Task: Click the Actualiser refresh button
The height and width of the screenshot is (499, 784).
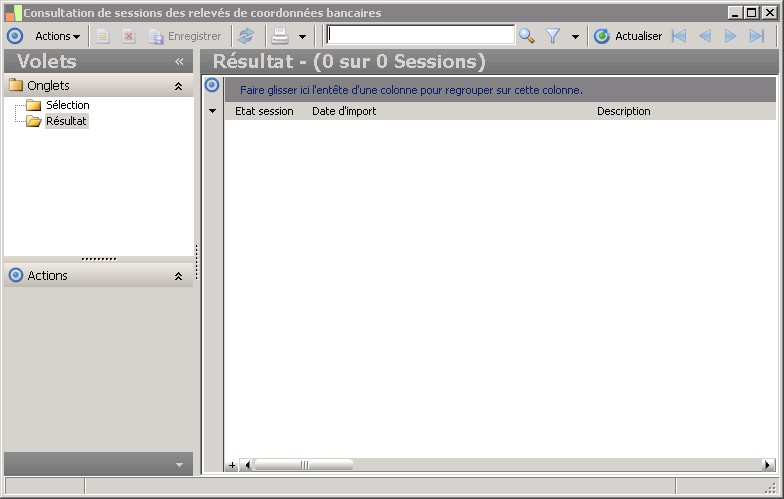Action: (x=628, y=36)
